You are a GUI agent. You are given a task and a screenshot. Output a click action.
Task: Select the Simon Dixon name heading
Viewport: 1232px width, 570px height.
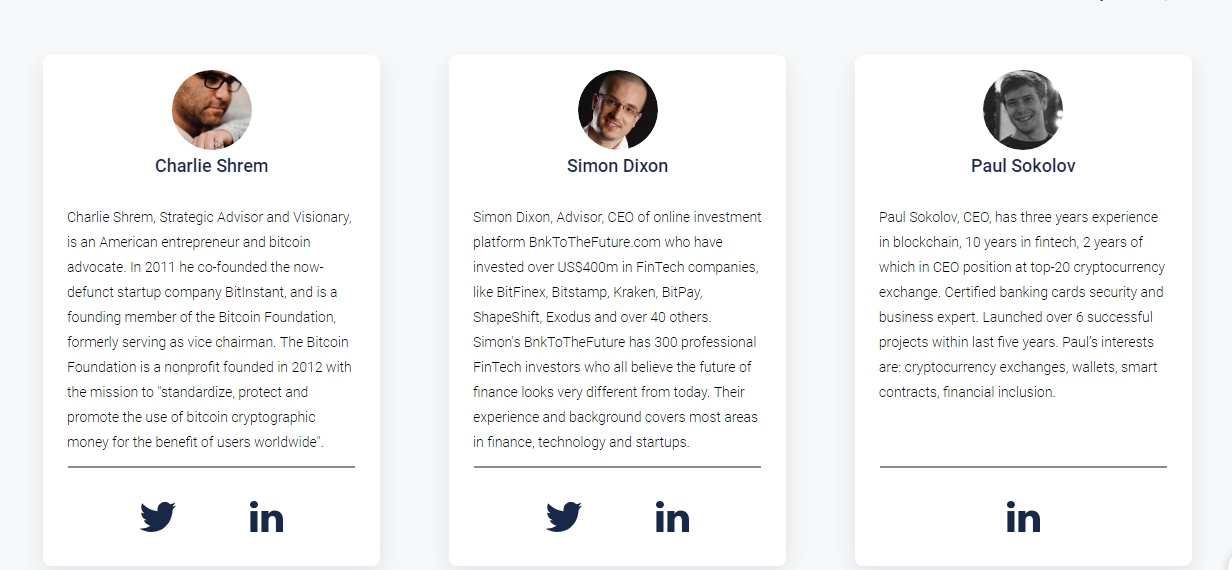click(617, 166)
